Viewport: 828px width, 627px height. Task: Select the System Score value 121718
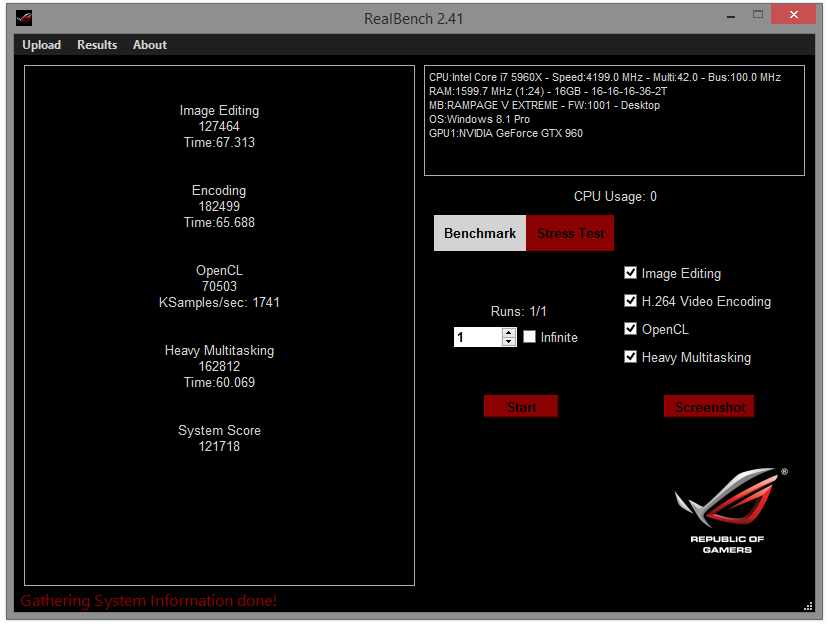(x=219, y=446)
